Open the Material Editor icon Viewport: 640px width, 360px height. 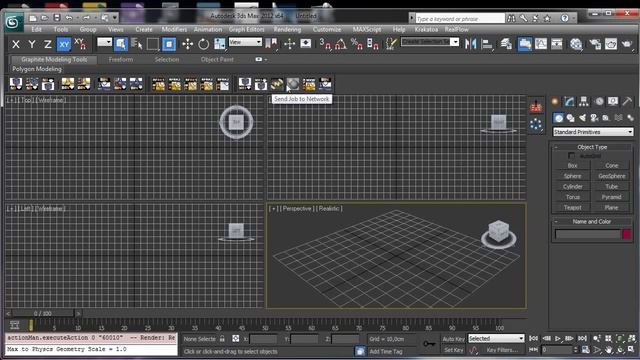click(576, 44)
